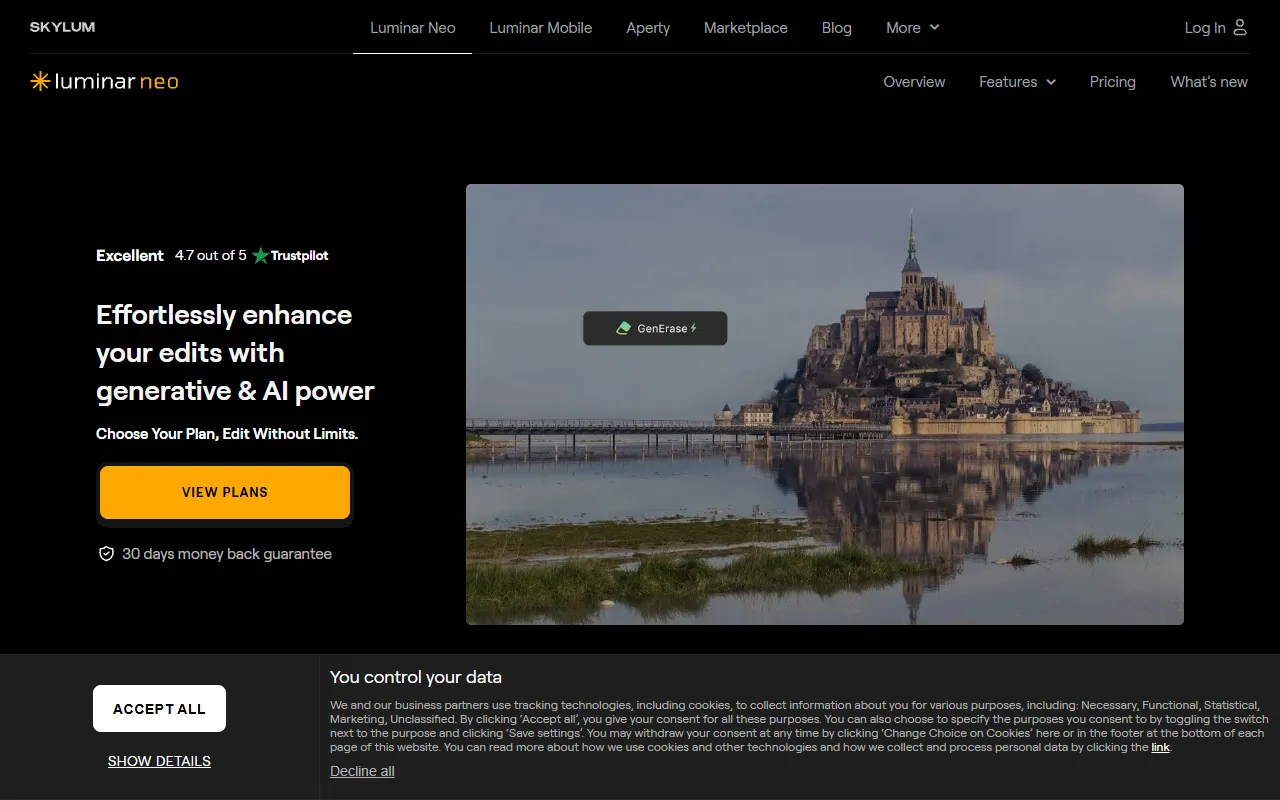Decline all cookies

coord(362,771)
